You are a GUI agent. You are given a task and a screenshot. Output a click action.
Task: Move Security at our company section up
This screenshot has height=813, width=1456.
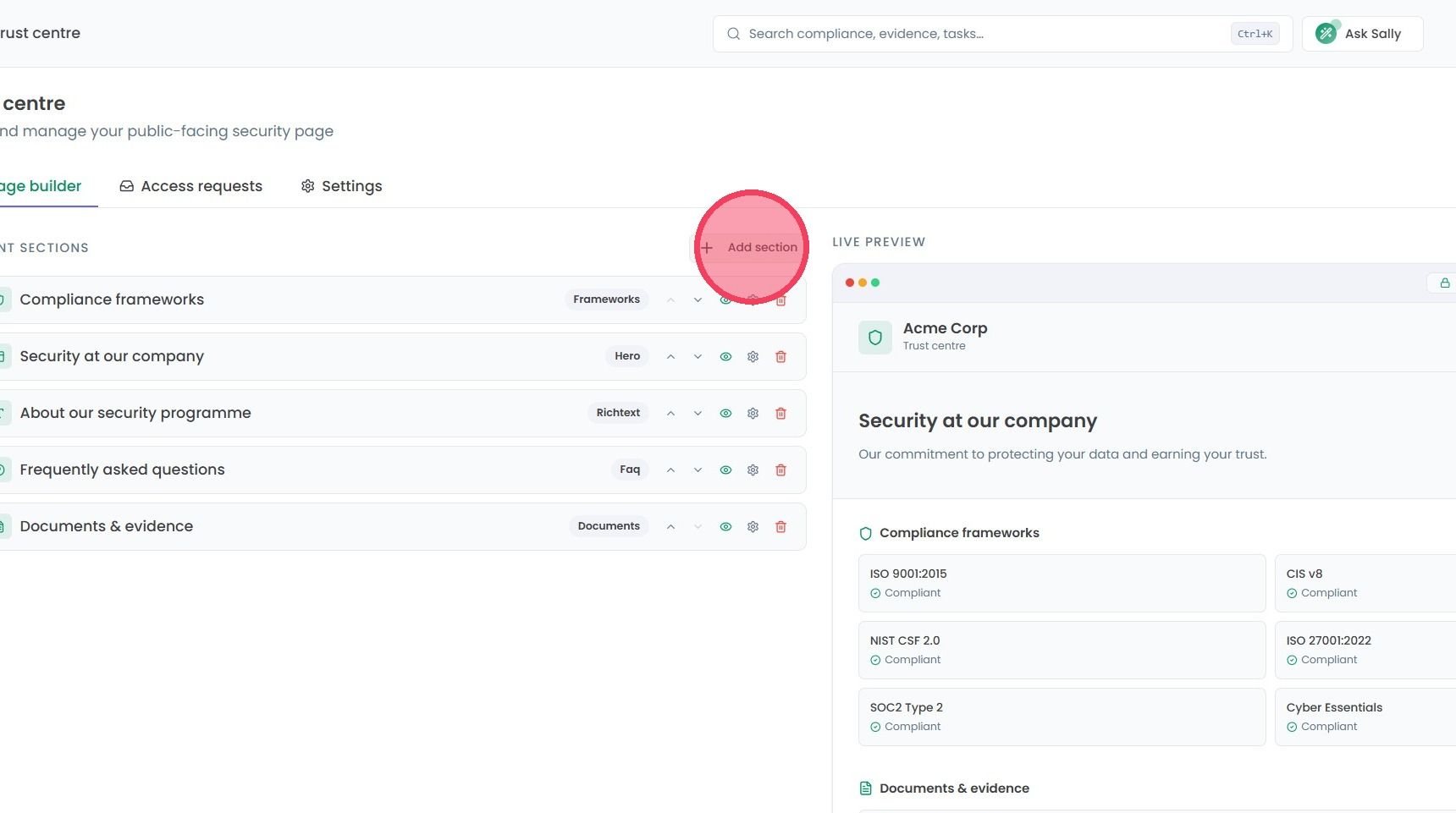670,357
